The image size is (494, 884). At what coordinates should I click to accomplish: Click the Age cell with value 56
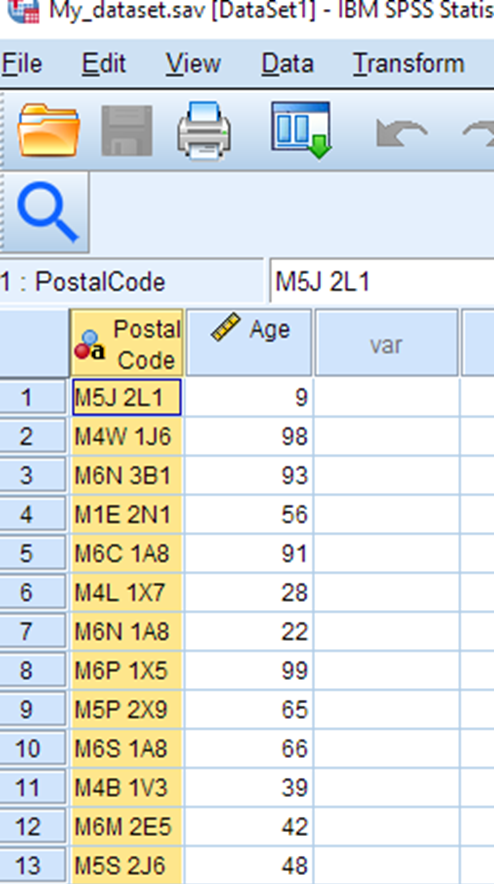click(x=249, y=515)
